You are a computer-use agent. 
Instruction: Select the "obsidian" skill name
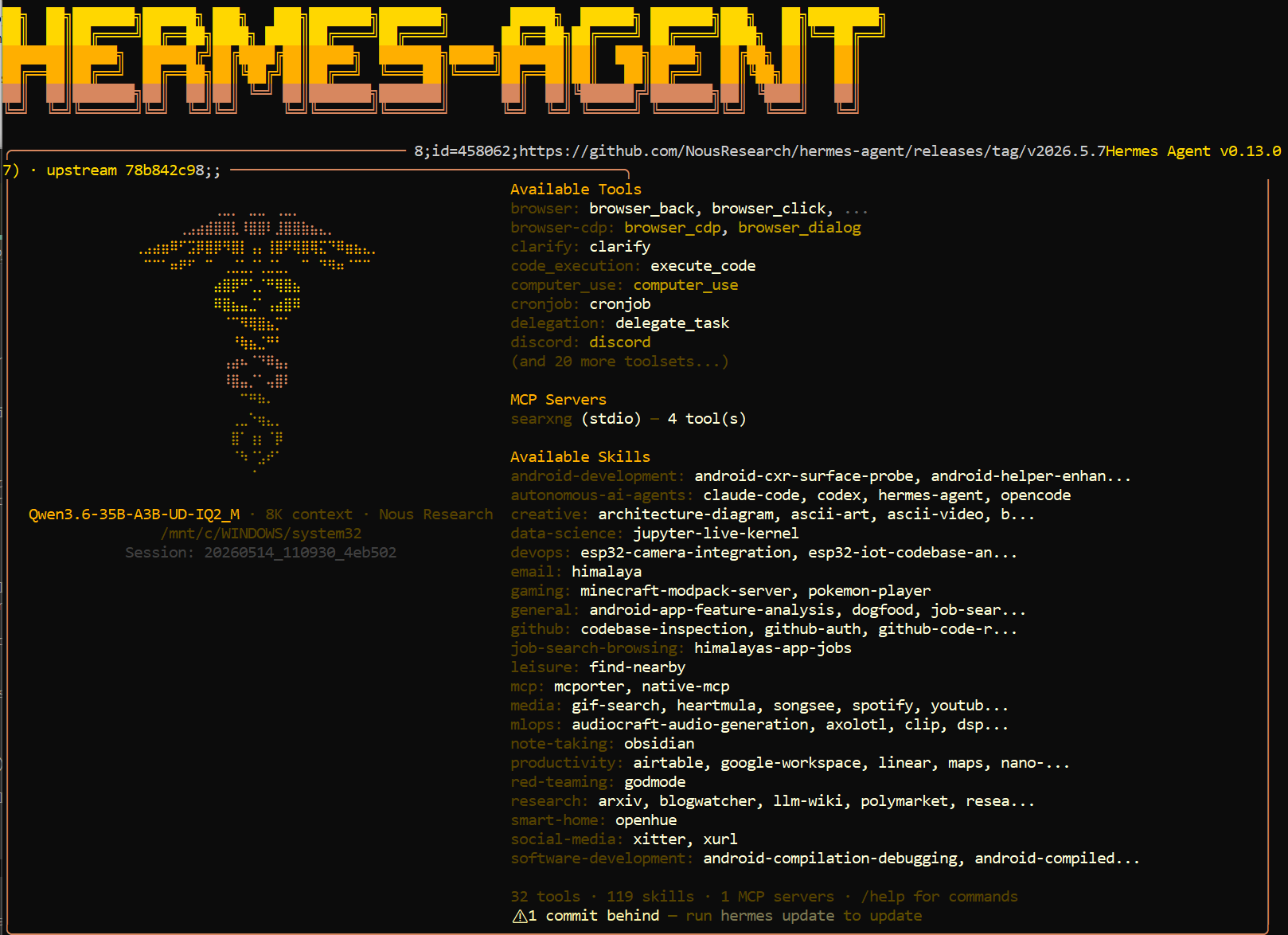pos(659,744)
